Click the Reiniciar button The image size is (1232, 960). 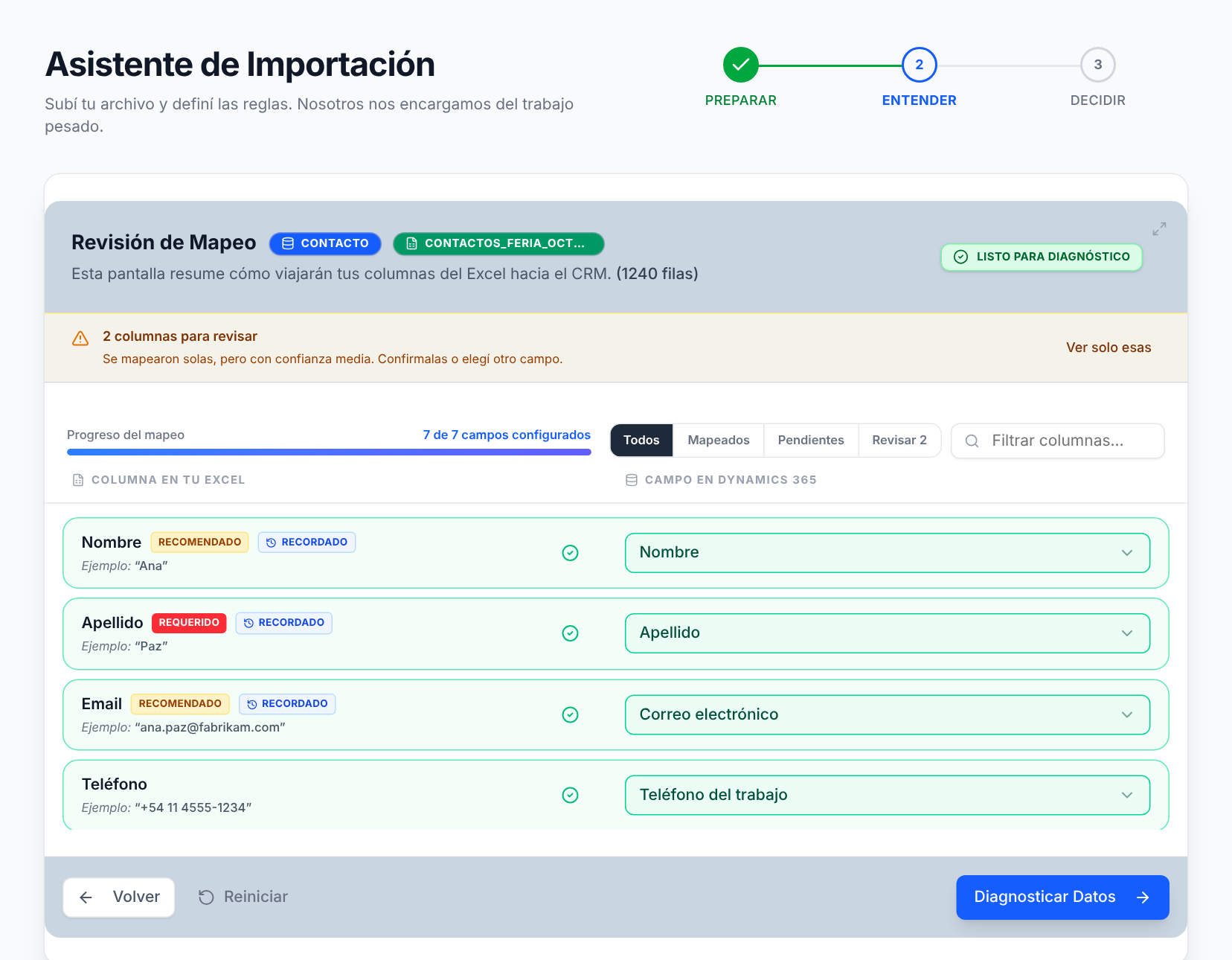tap(243, 897)
